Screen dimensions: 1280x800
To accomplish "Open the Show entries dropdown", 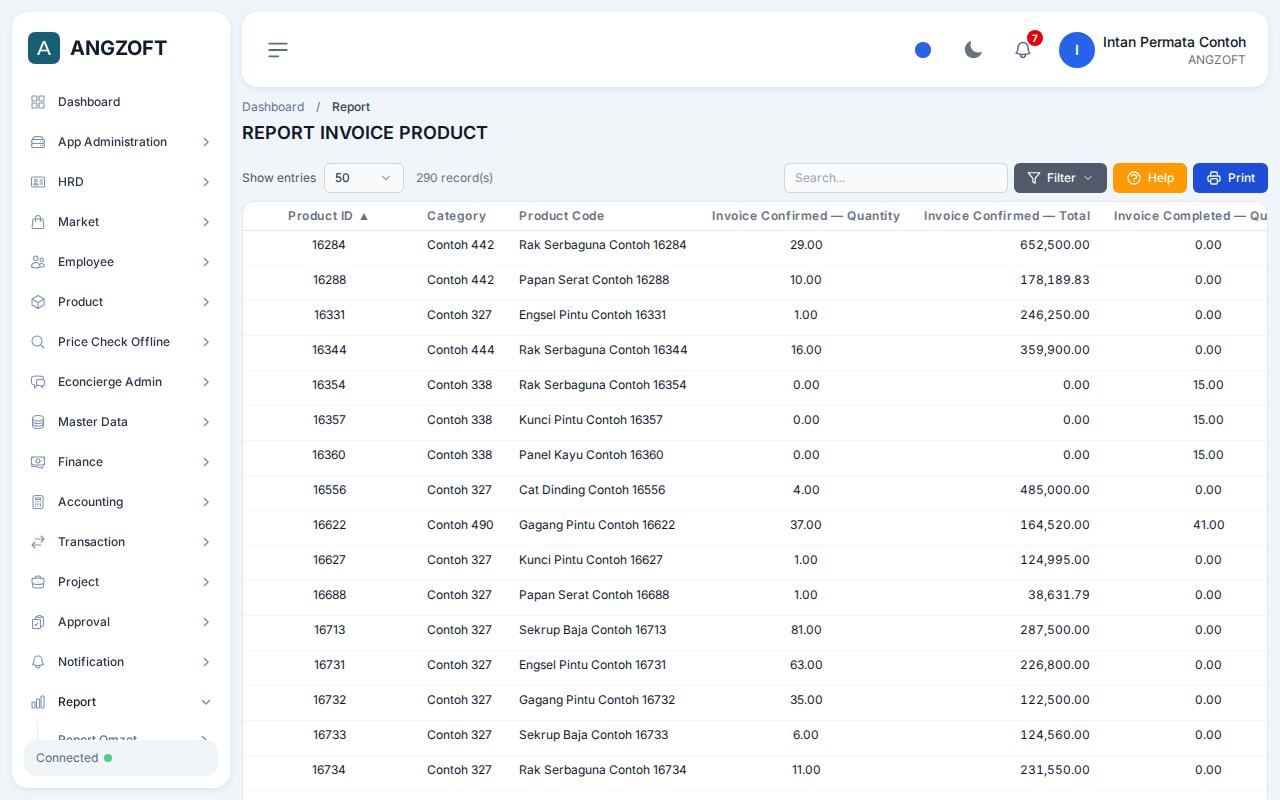I will click(364, 178).
